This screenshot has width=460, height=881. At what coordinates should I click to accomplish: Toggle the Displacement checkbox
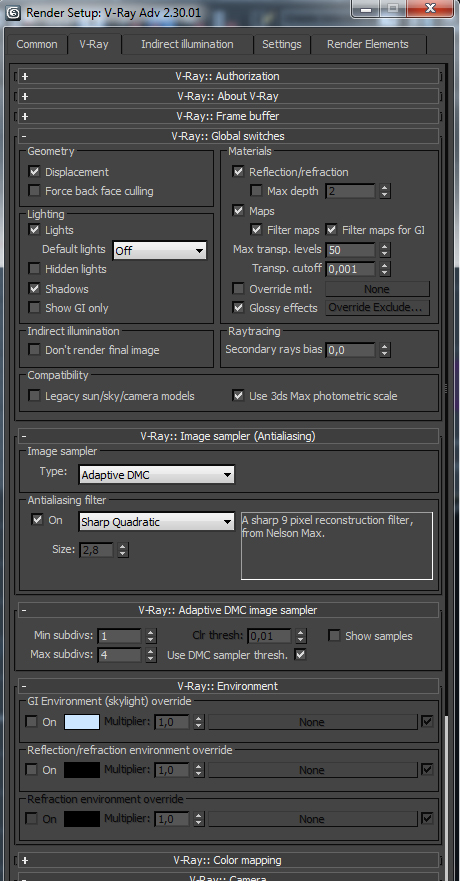coord(35,172)
